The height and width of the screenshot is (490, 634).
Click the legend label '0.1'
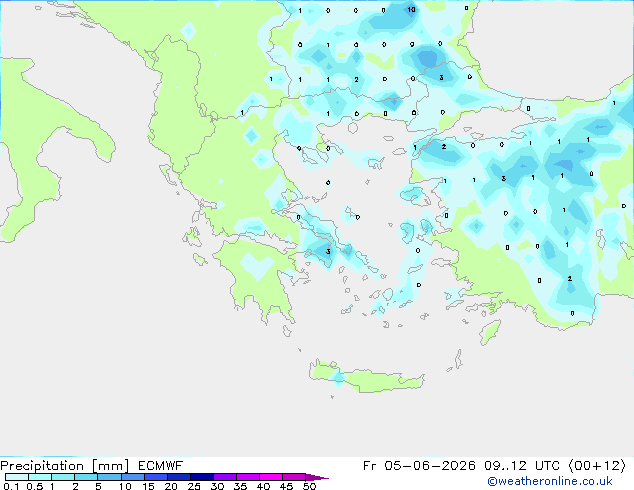(x=11, y=486)
